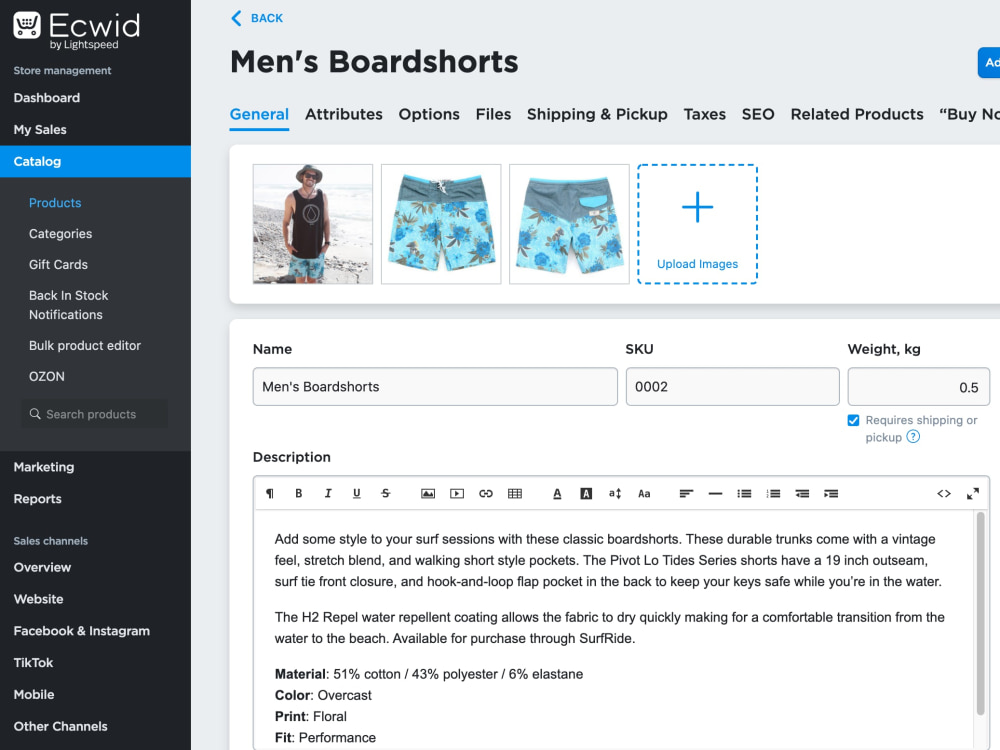Click the SKU input field
Screen dimensions: 1000x750
(x=732, y=386)
